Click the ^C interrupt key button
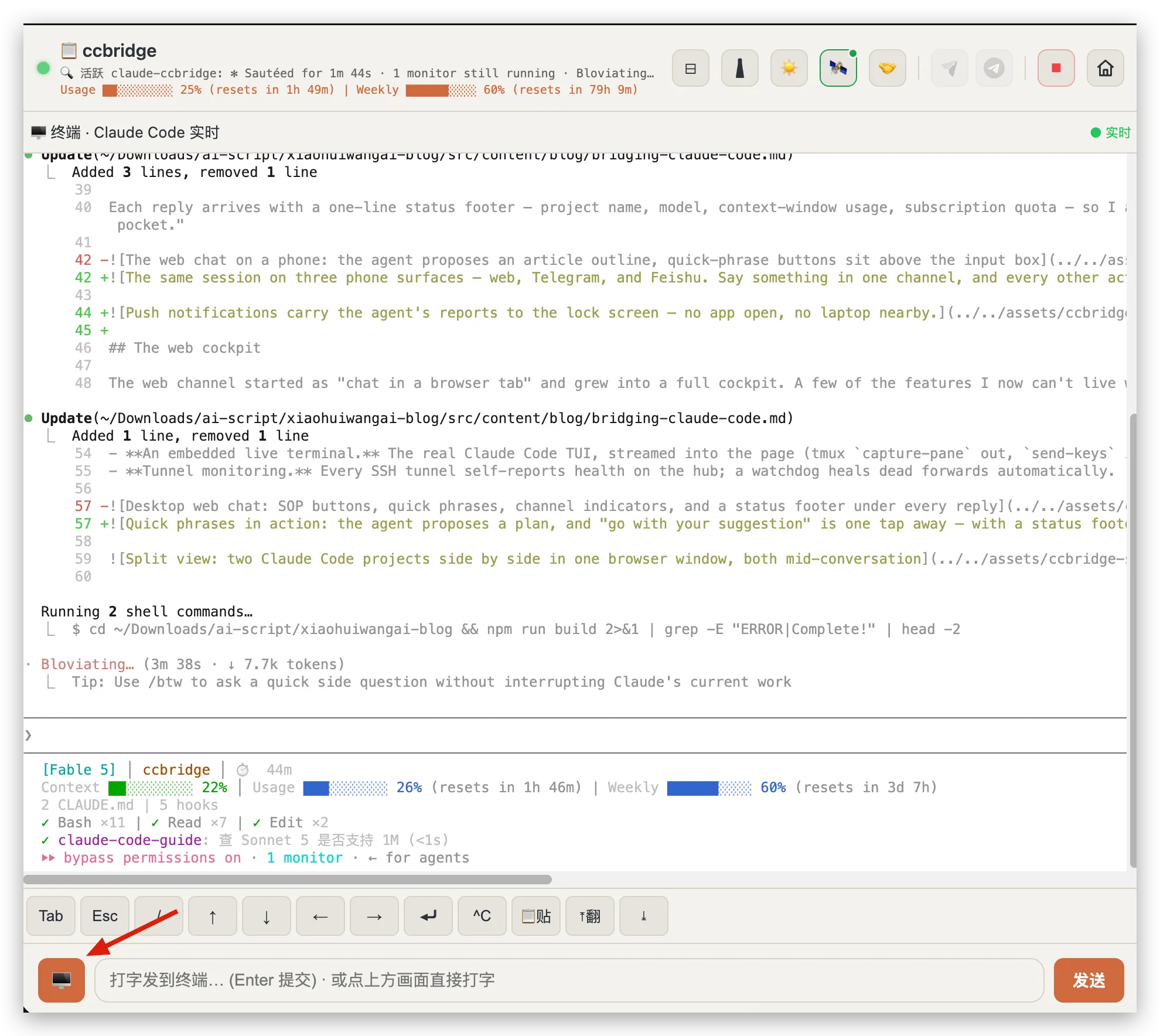Viewport: 1160px width, 1036px height. click(482, 916)
